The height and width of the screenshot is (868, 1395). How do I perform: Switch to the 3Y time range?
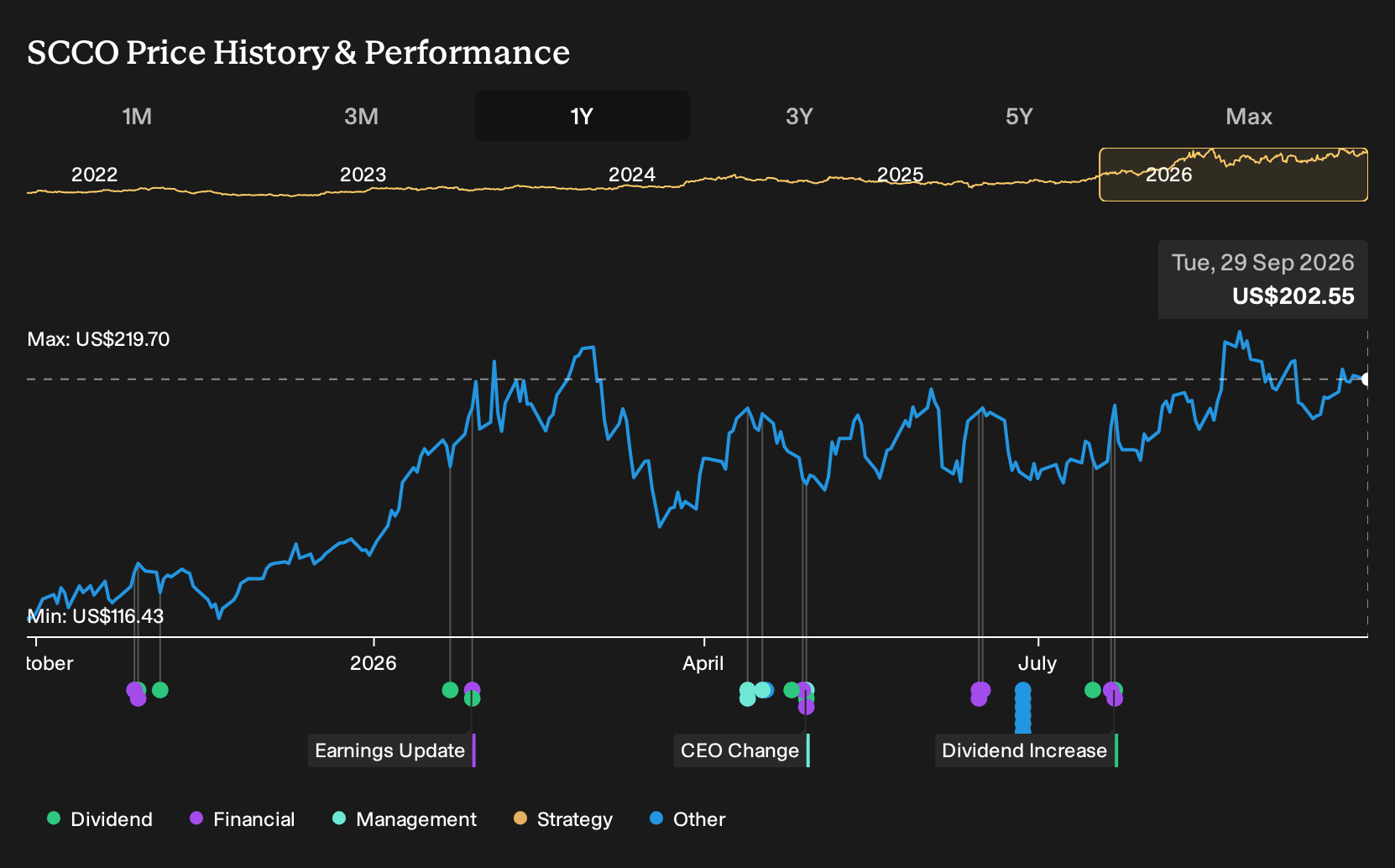799,116
